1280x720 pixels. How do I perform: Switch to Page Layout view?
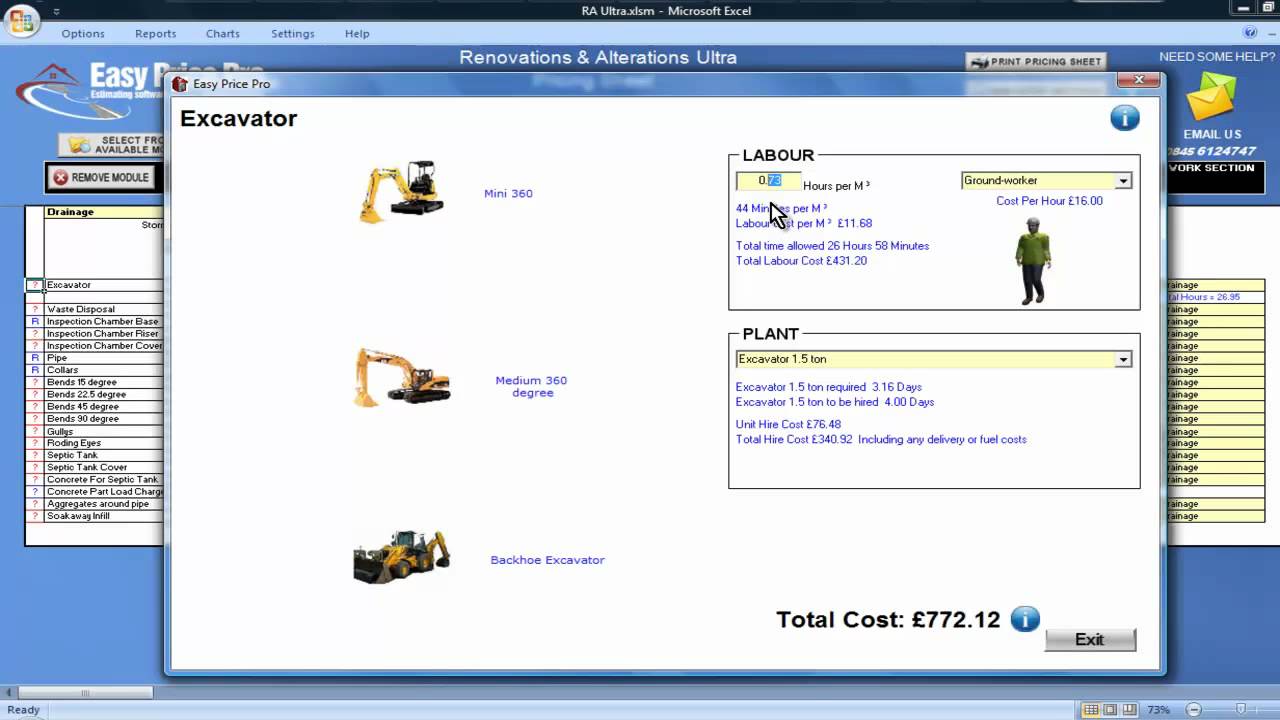point(1109,710)
